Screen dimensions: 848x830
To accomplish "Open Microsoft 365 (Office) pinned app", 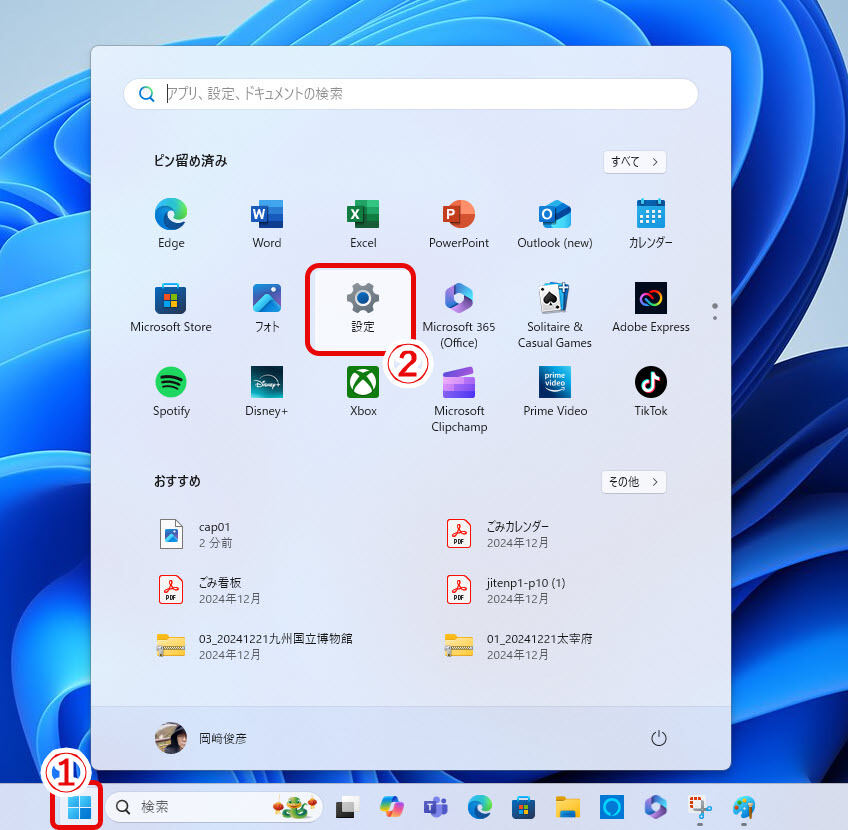I will pyautogui.click(x=459, y=315).
